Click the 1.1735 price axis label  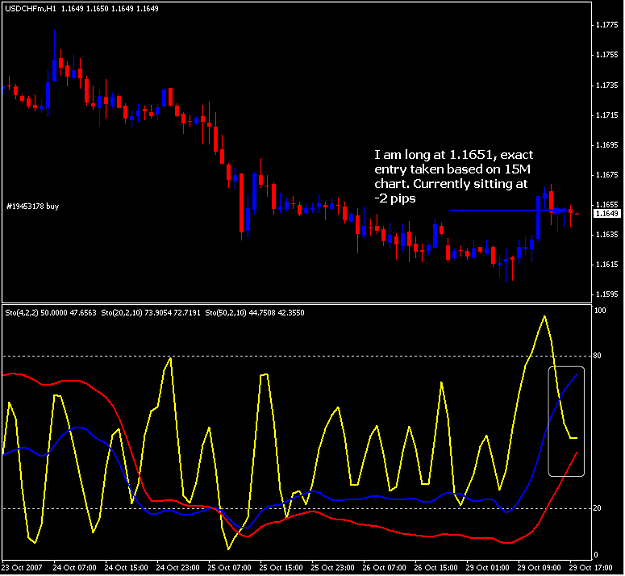[x=607, y=85]
